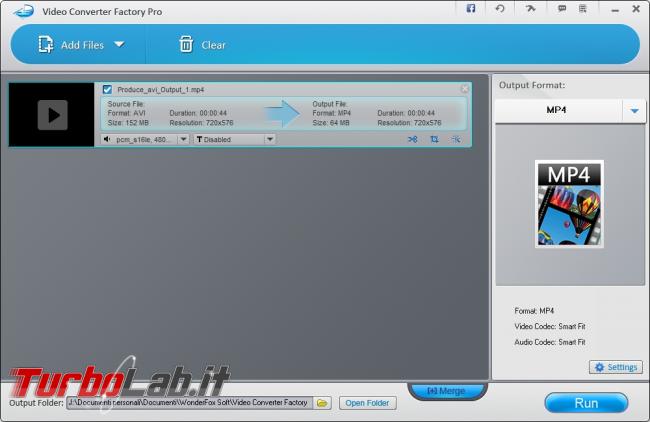This screenshot has height=422, width=650.
Task: Select the file name Produce_avi_Output_1.mp4
Action: [x=160, y=90]
